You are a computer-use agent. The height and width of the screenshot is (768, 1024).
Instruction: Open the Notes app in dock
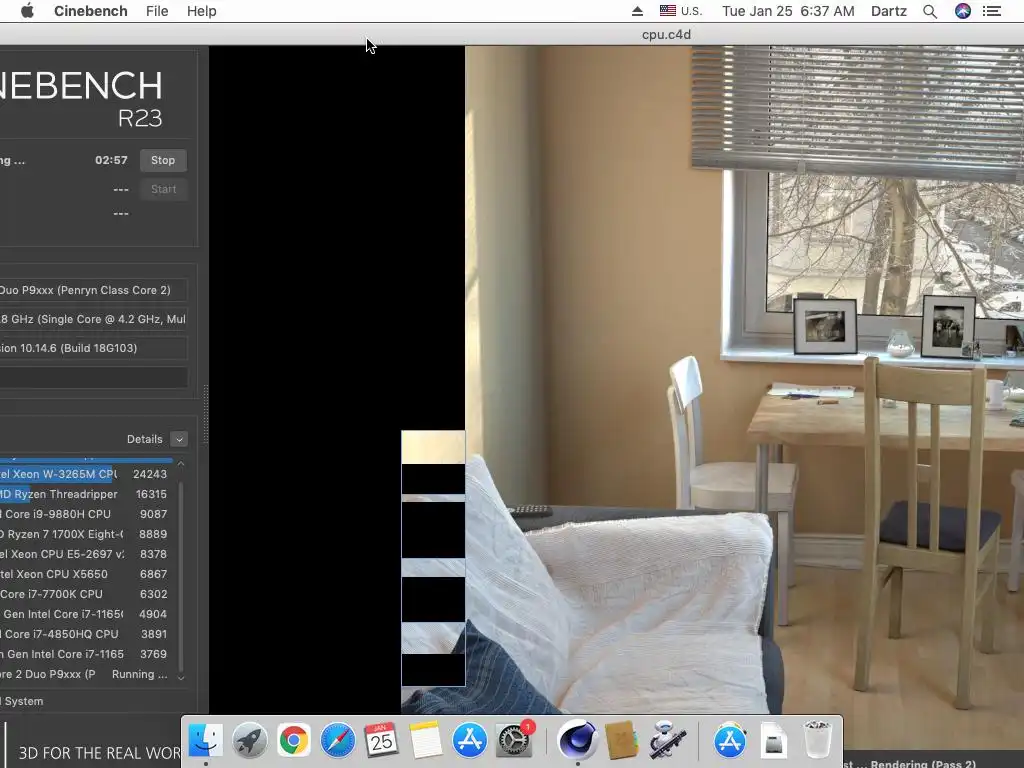point(426,741)
